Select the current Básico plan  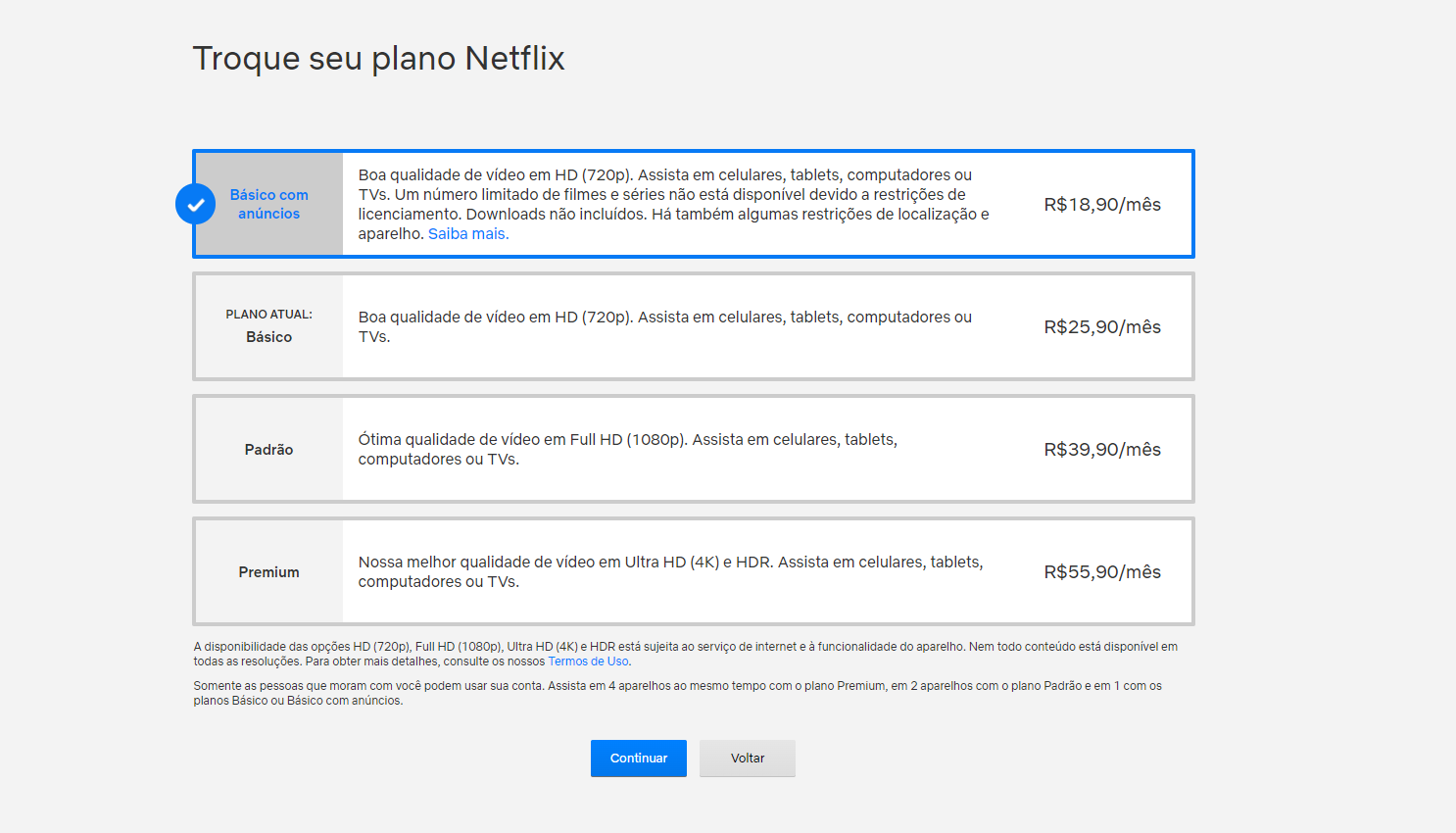pyautogui.click(x=694, y=326)
